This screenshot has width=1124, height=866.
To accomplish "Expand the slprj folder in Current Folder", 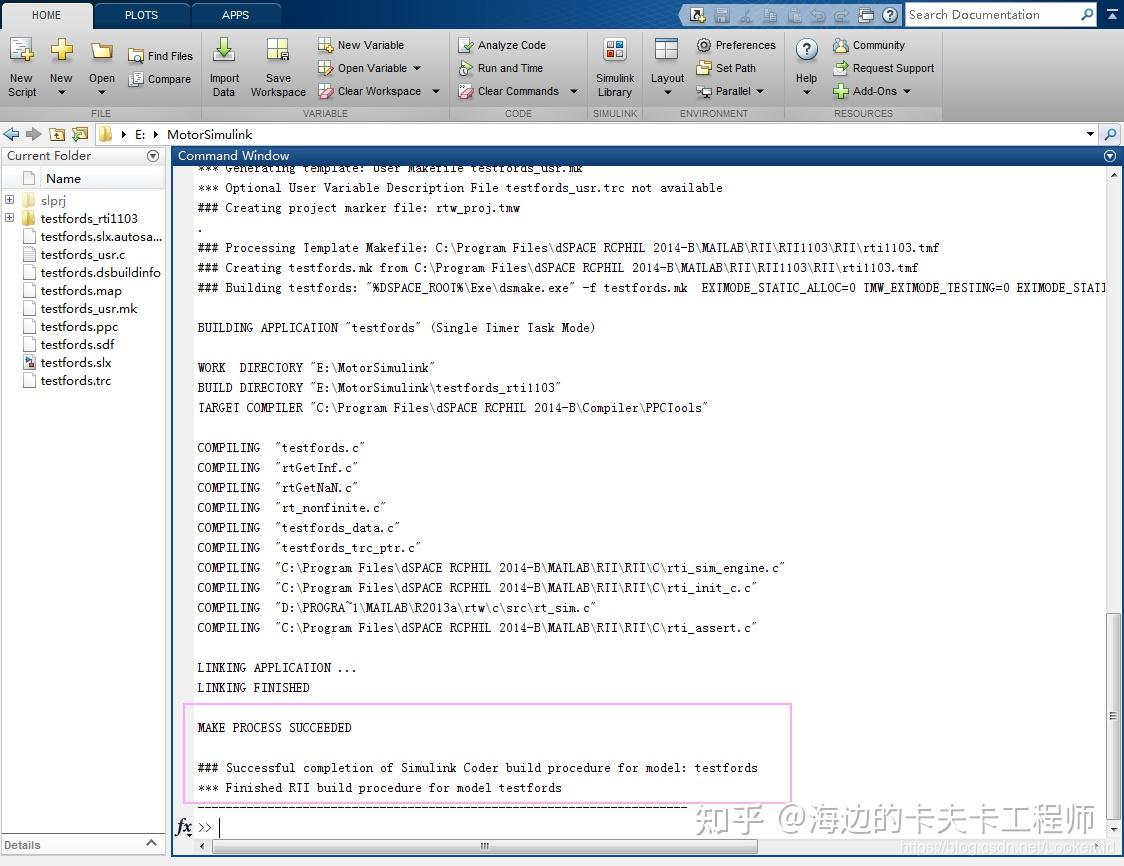I will (x=8, y=200).
